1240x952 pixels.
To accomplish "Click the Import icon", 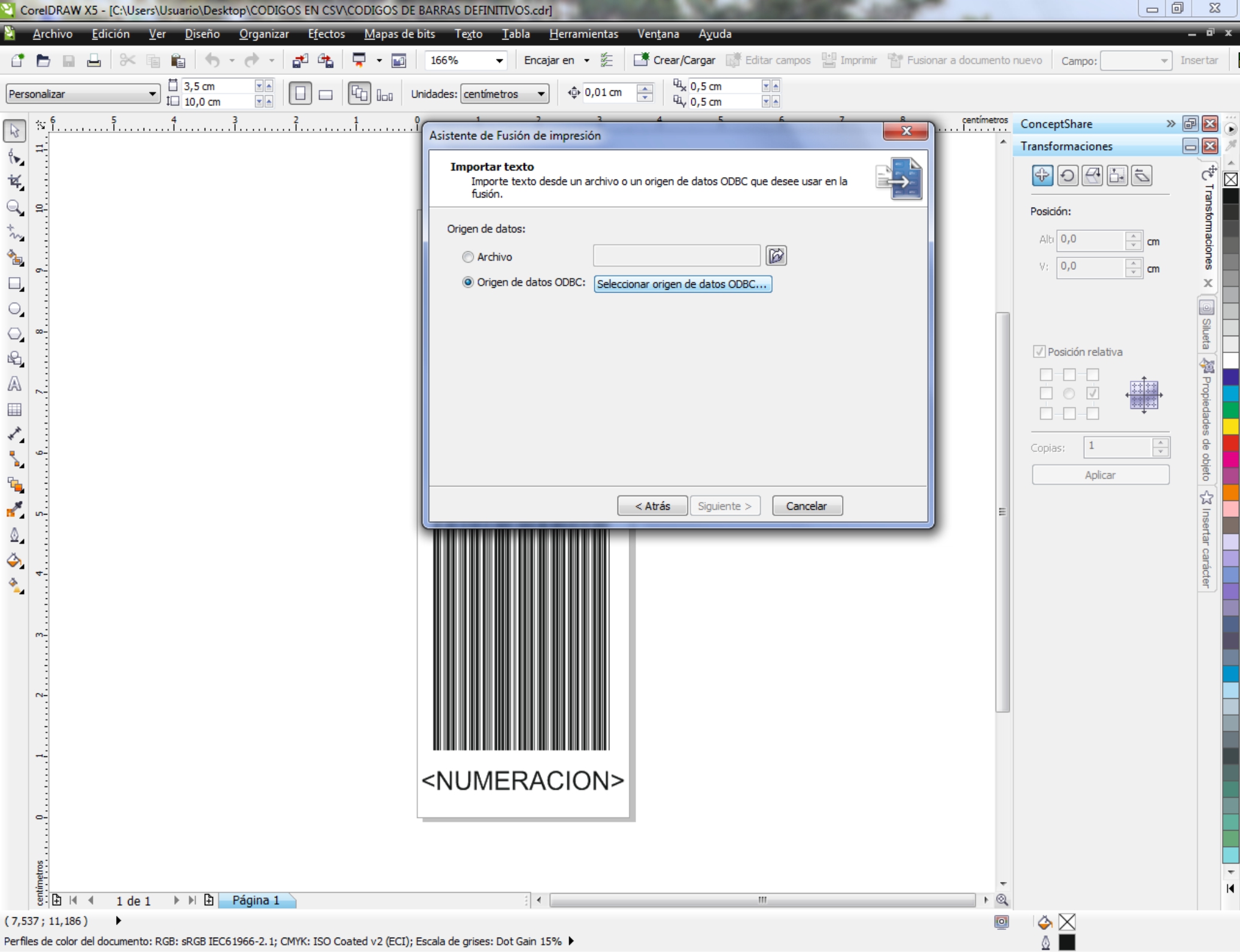I will [x=300, y=60].
